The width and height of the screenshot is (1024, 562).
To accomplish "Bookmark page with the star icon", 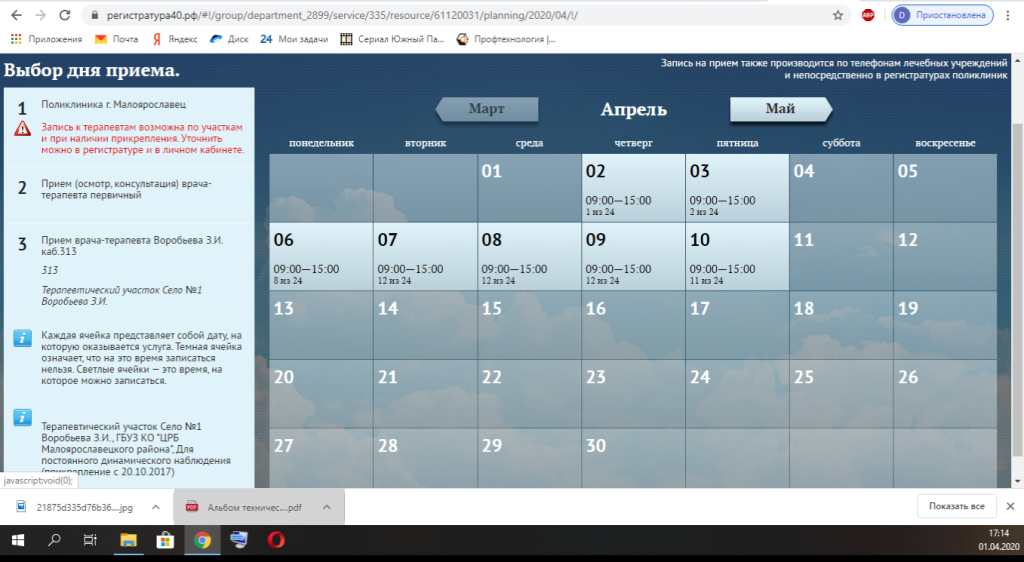I will pyautogui.click(x=838, y=16).
